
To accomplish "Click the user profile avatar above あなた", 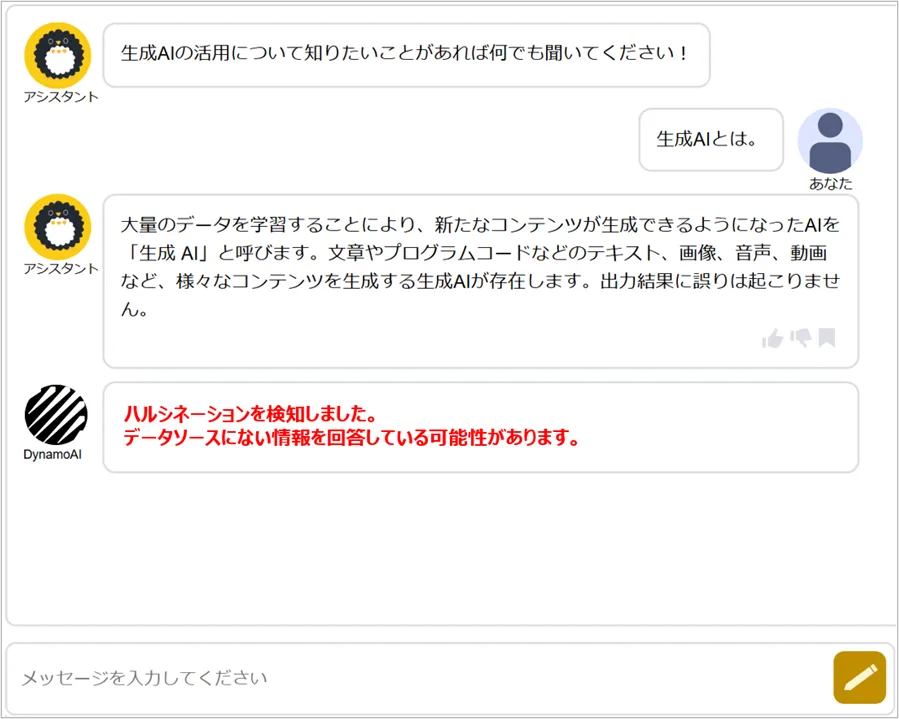I will pos(830,141).
